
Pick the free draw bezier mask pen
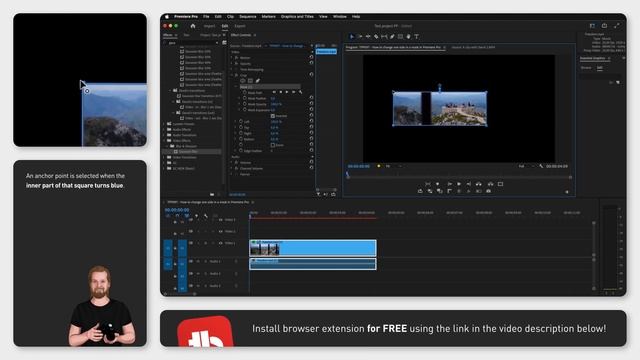pos(258,81)
